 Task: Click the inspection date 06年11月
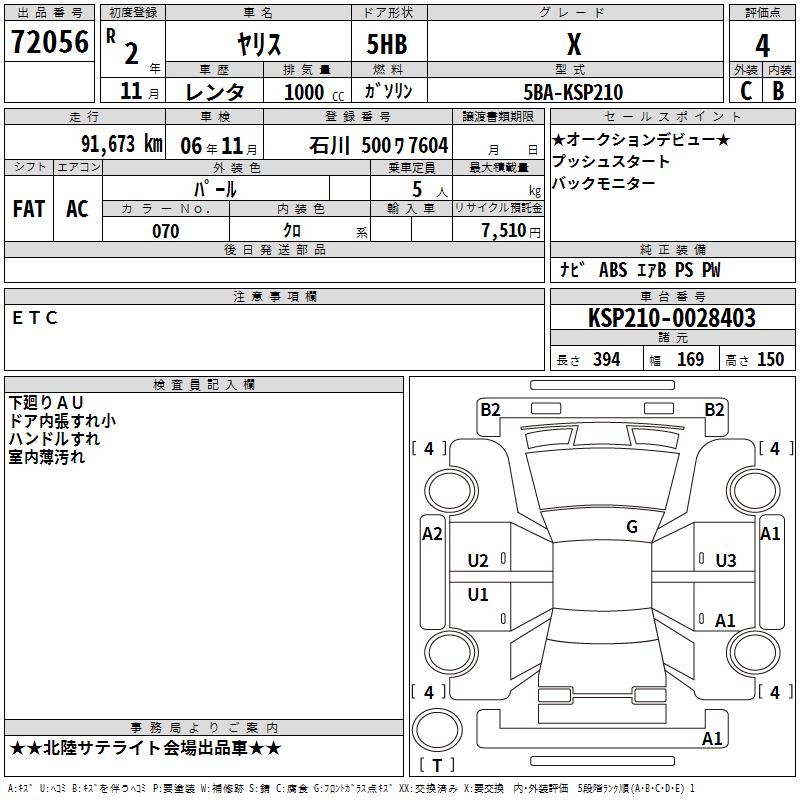coord(219,146)
